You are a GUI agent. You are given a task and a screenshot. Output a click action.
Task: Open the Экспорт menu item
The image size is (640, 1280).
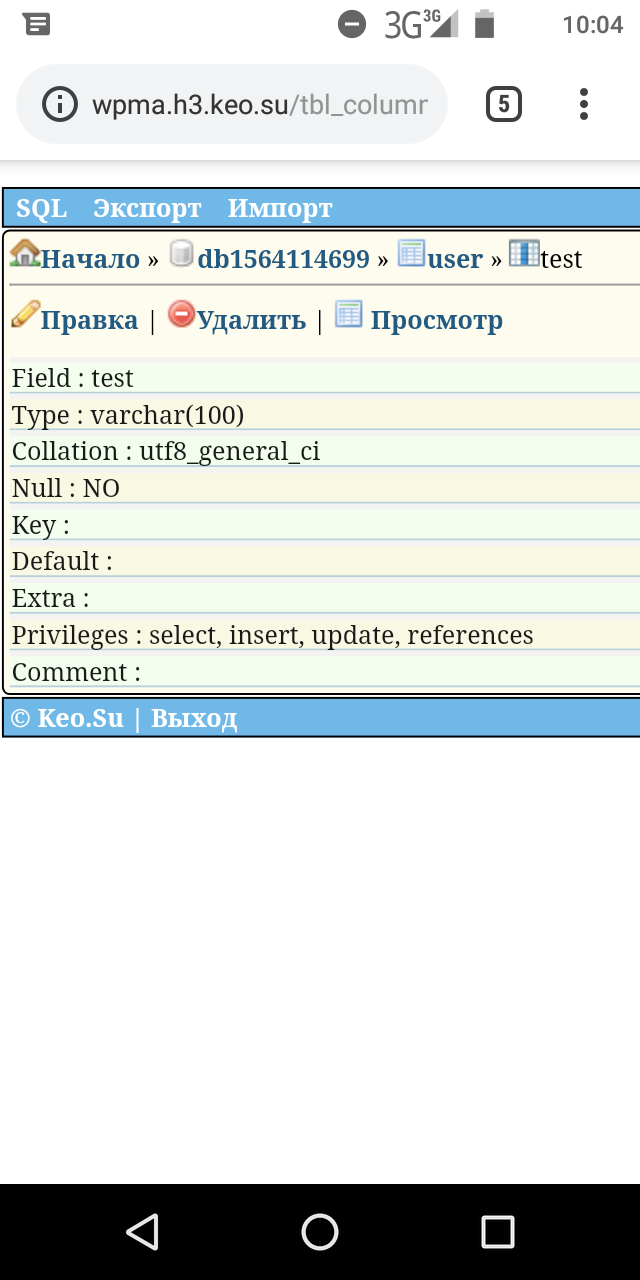click(147, 208)
